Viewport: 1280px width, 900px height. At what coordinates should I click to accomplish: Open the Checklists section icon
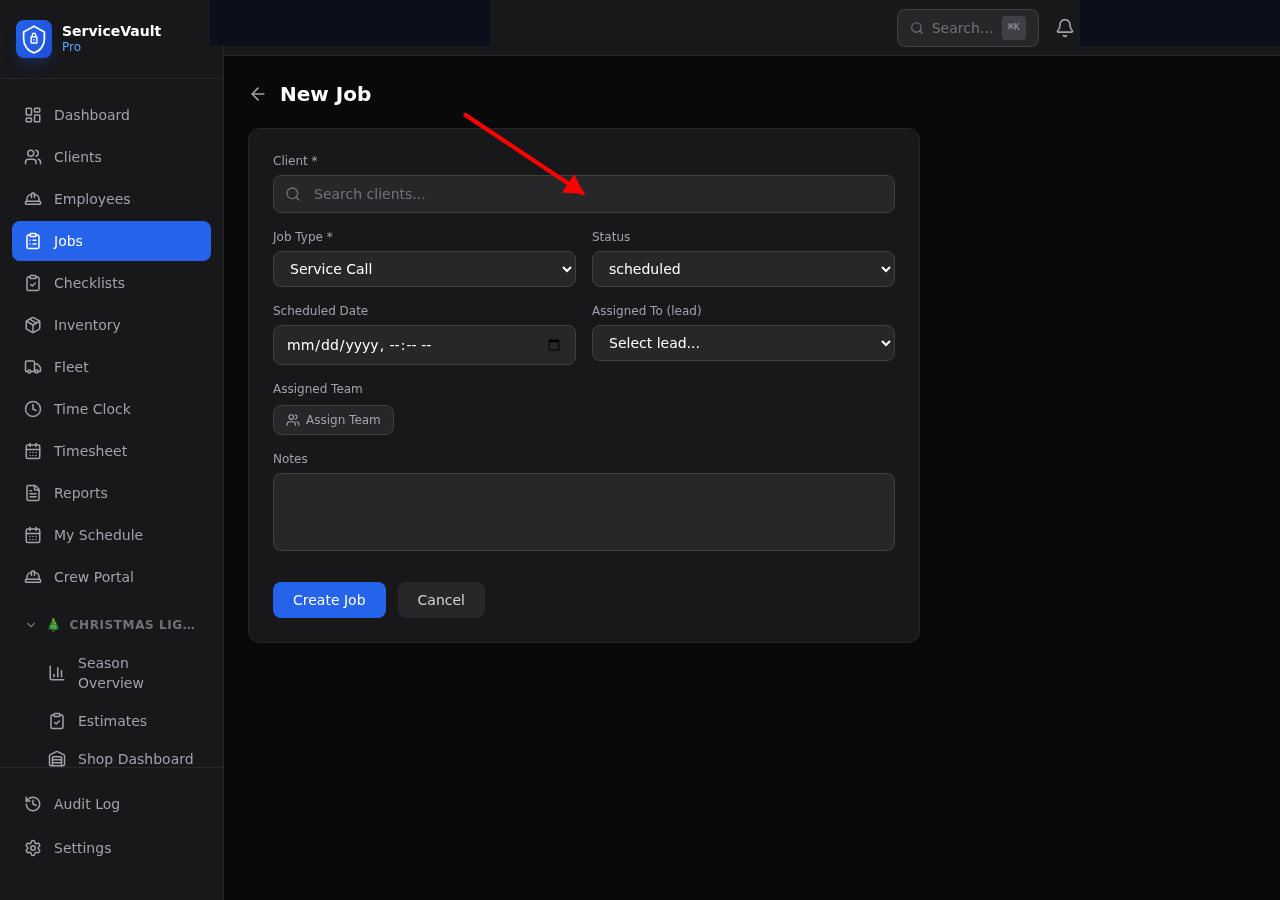[33, 283]
